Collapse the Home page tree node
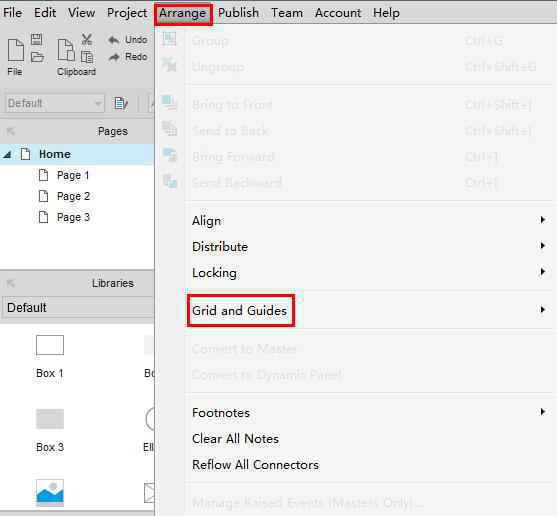557x516 pixels. 7,154
